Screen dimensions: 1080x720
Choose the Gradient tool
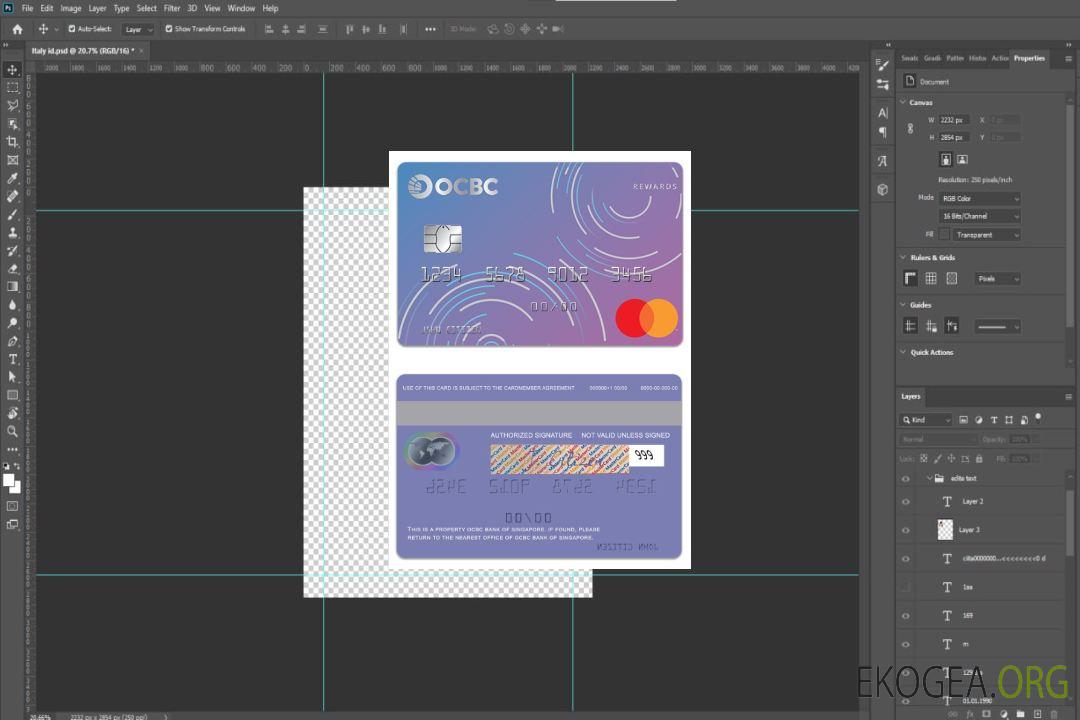point(12,286)
